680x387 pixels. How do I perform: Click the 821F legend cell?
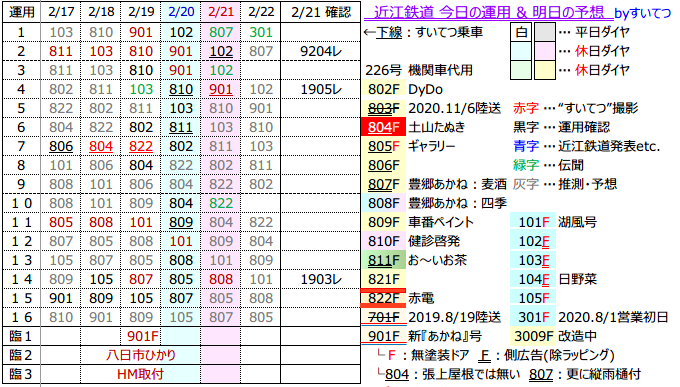point(384,279)
